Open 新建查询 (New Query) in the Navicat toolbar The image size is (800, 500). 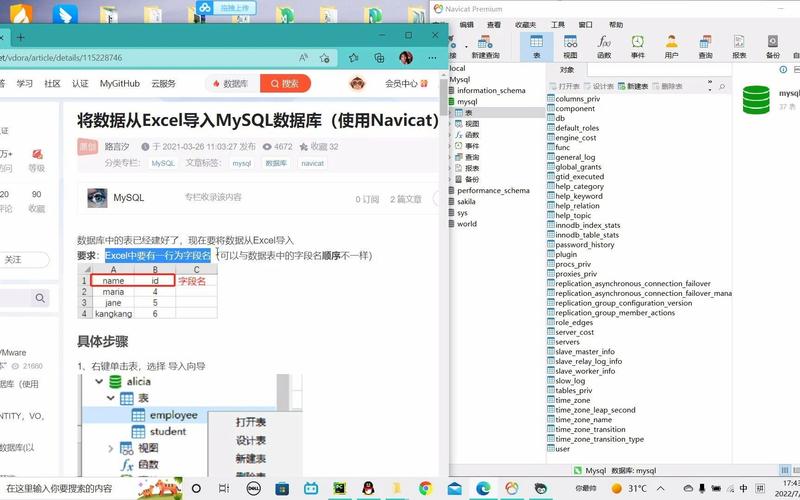(x=485, y=46)
